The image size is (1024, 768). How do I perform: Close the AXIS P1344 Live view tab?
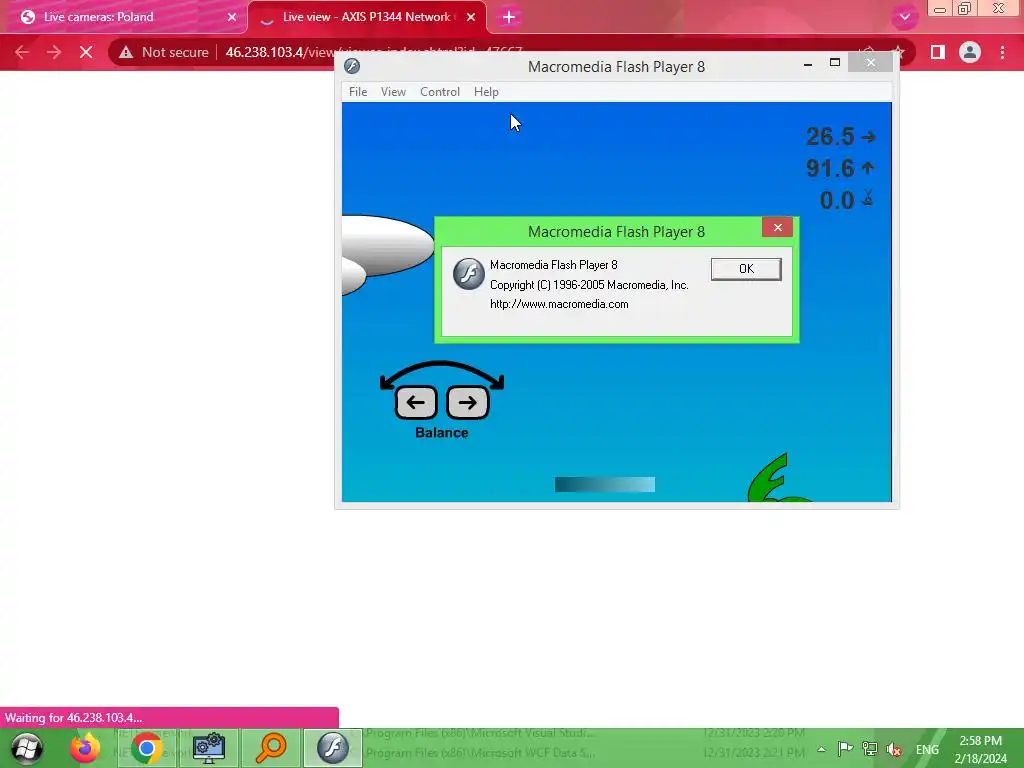click(x=471, y=17)
